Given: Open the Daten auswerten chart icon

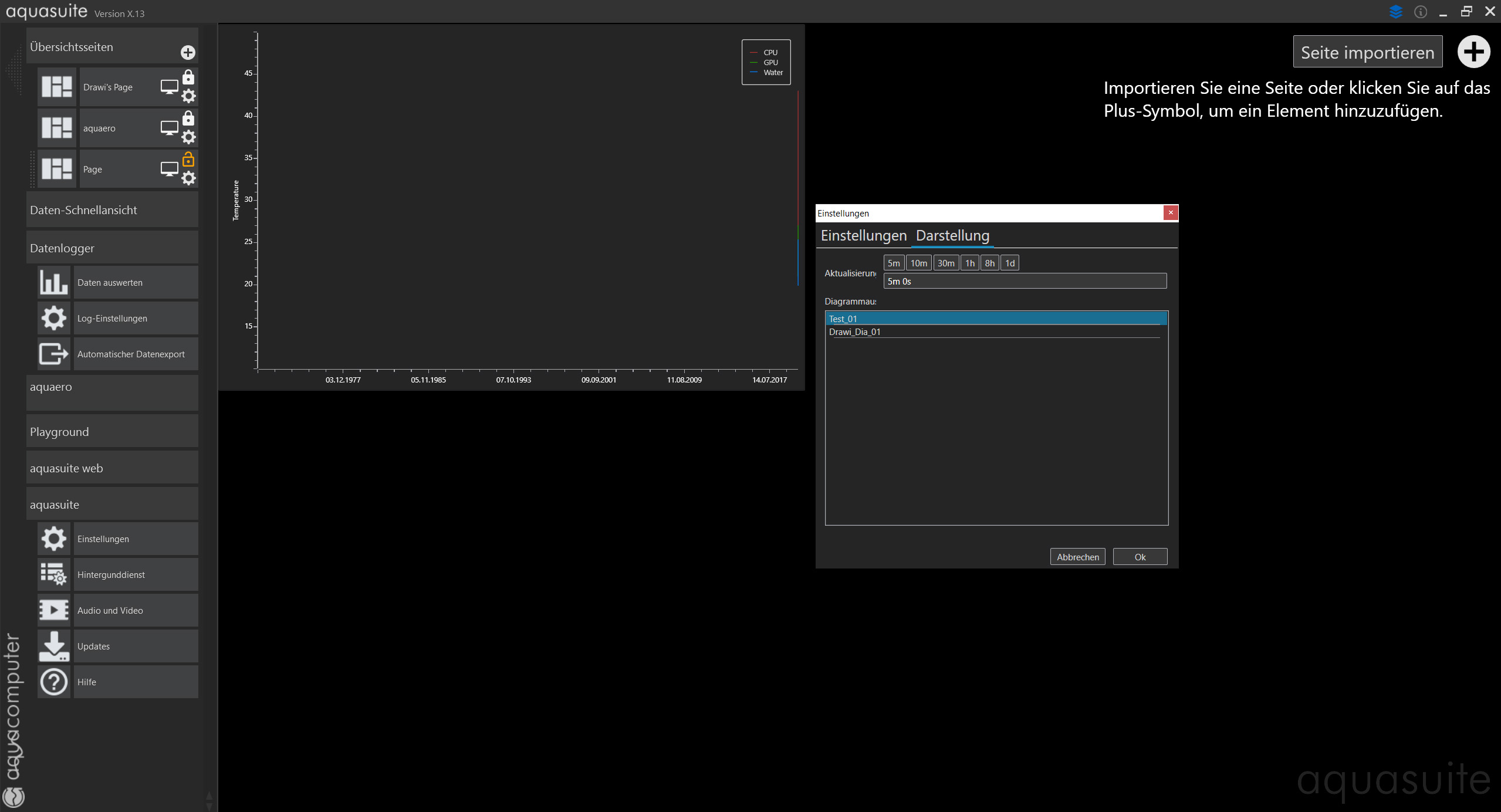Looking at the screenshot, I should (54, 283).
